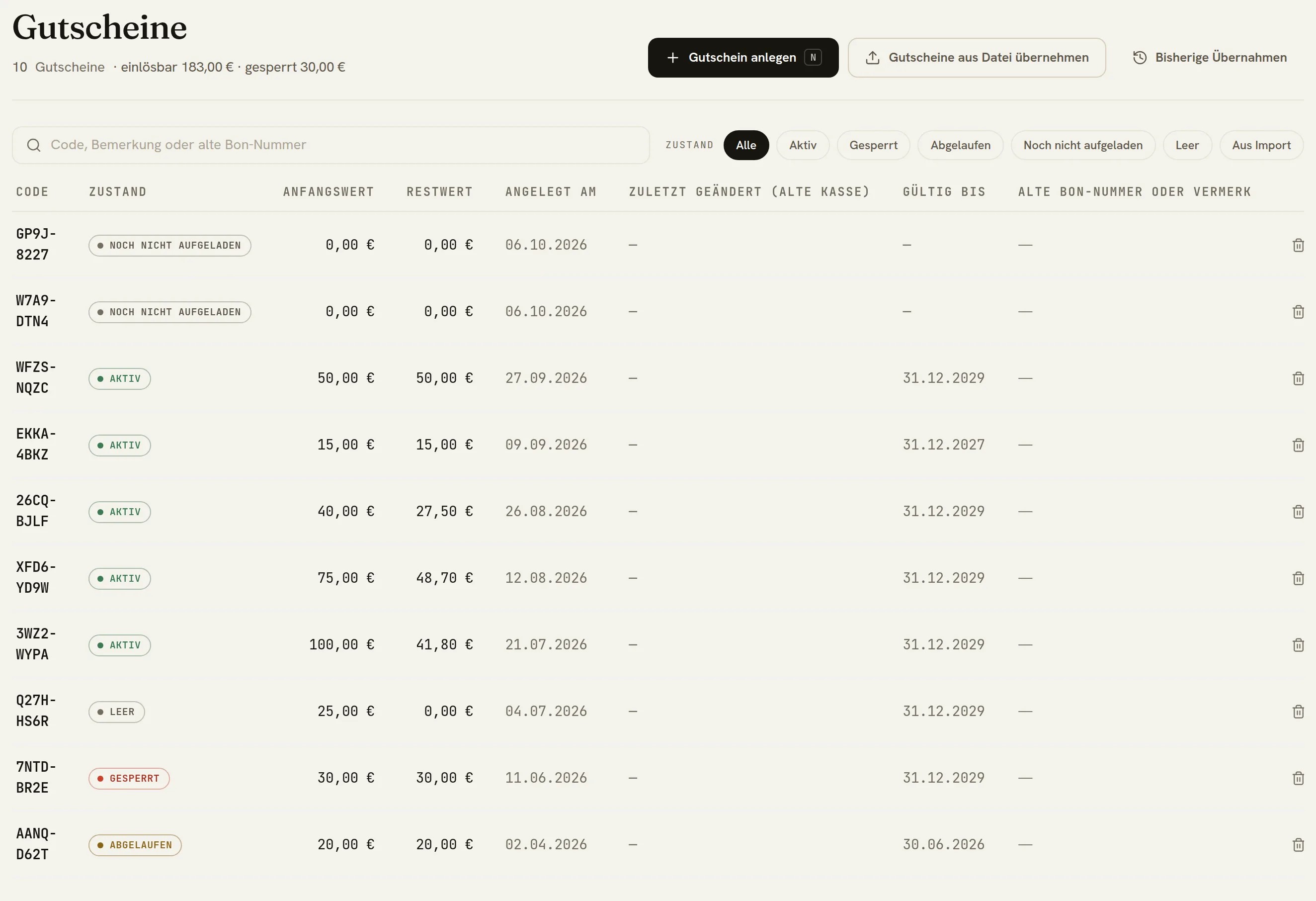Open voucher code 3WZ2-WYPA
The width and height of the screenshot is (1316, 901).
coord(36,644)
